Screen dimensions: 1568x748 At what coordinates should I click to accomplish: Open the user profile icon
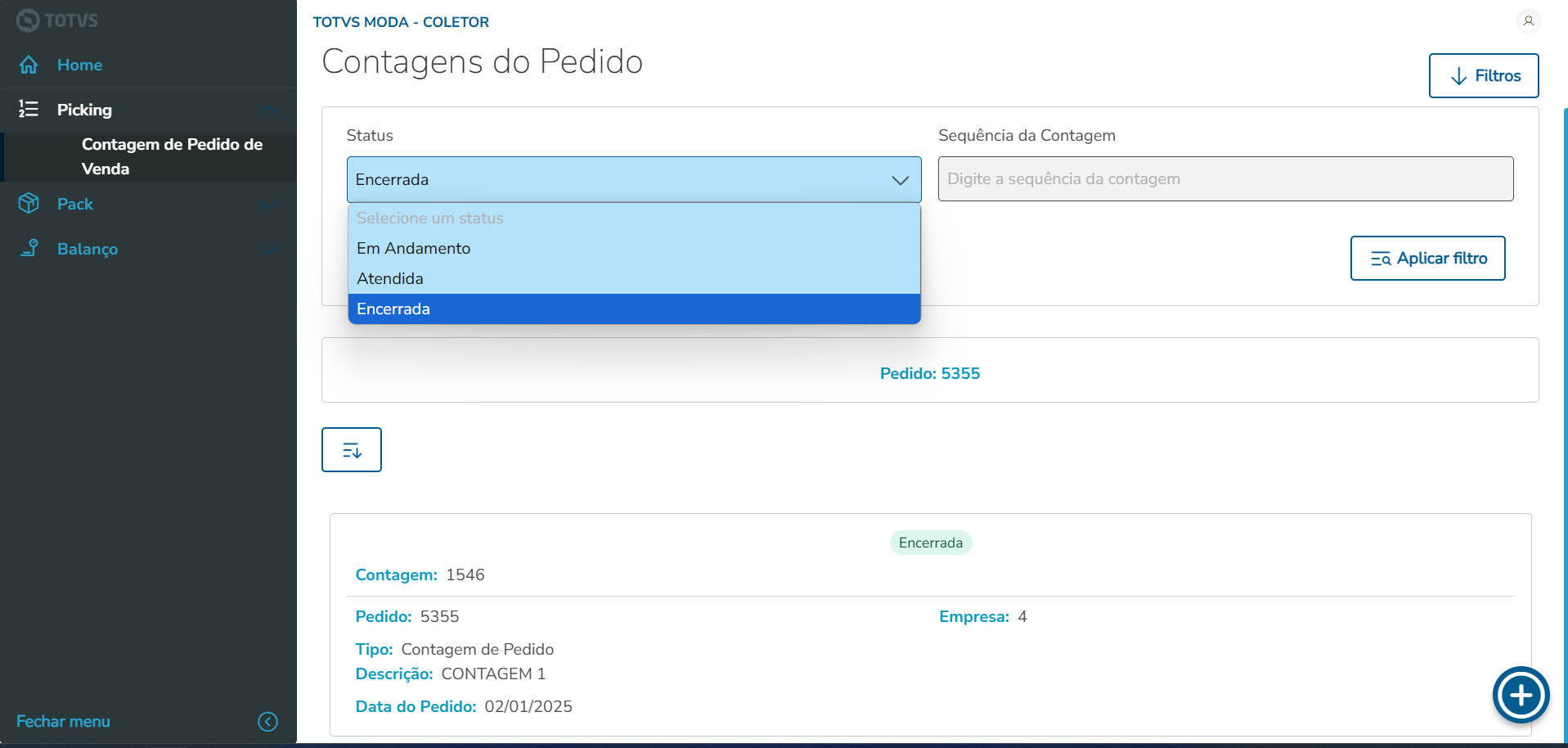[x=1528, y=21]
